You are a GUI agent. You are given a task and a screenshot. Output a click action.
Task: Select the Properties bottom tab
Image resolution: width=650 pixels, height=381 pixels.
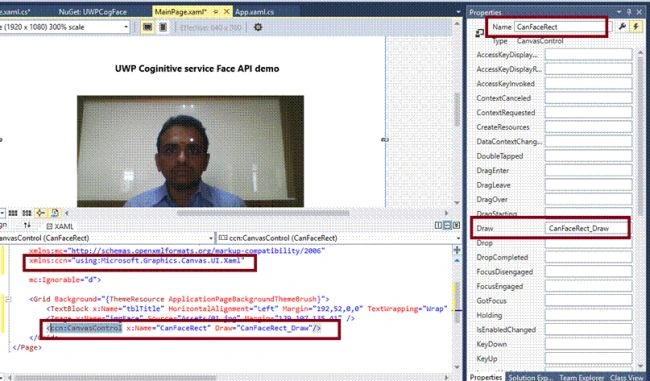coord(486,377)
